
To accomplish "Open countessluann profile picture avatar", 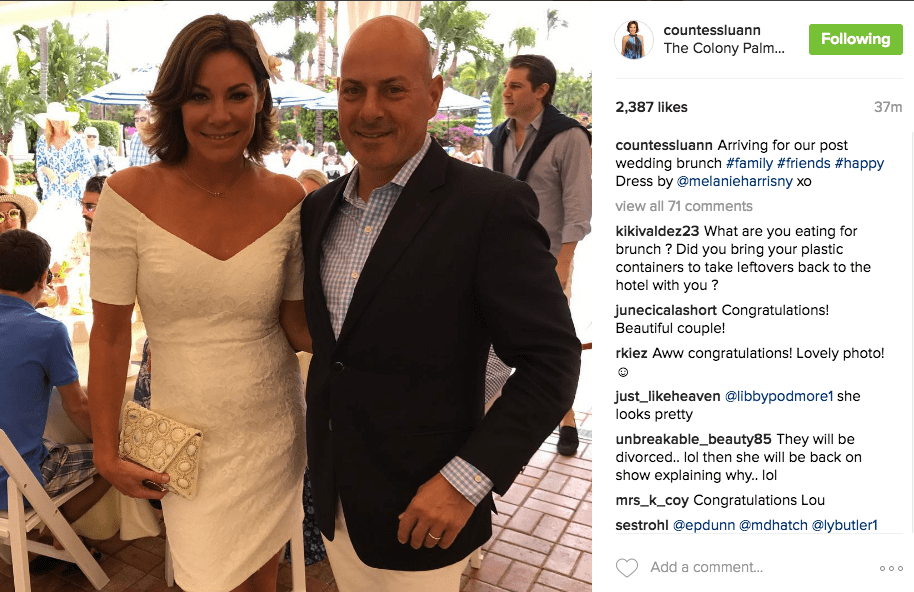I will pyautogui.click(x=634, y=39).
